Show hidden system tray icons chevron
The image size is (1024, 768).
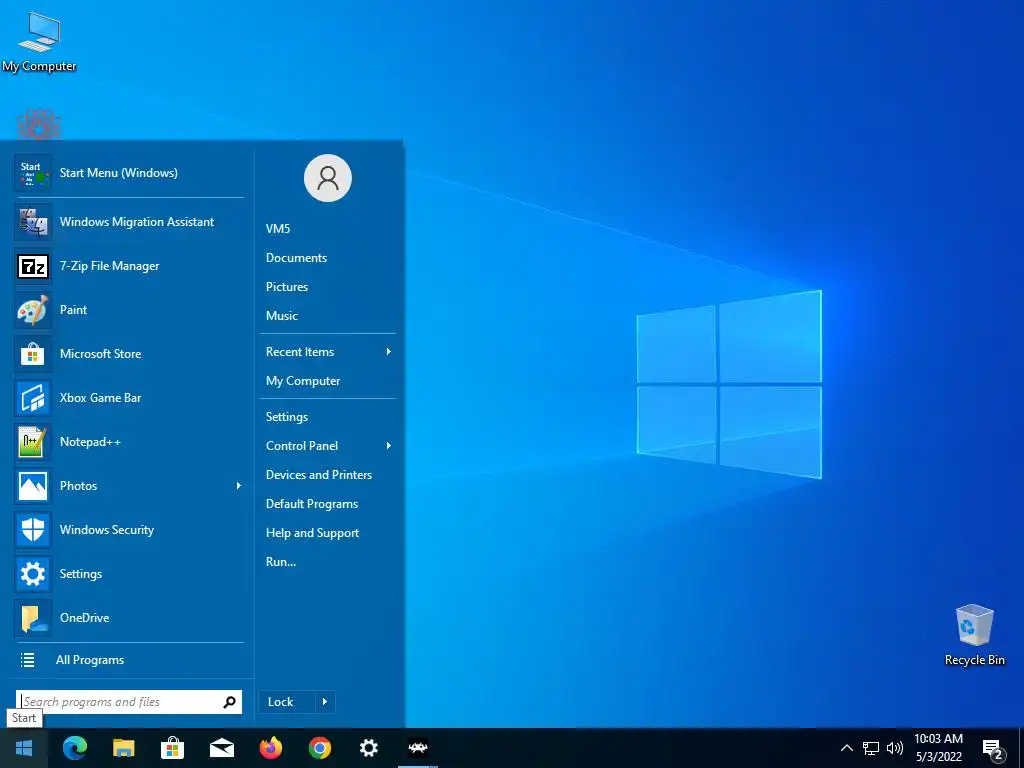coord(846,748)
